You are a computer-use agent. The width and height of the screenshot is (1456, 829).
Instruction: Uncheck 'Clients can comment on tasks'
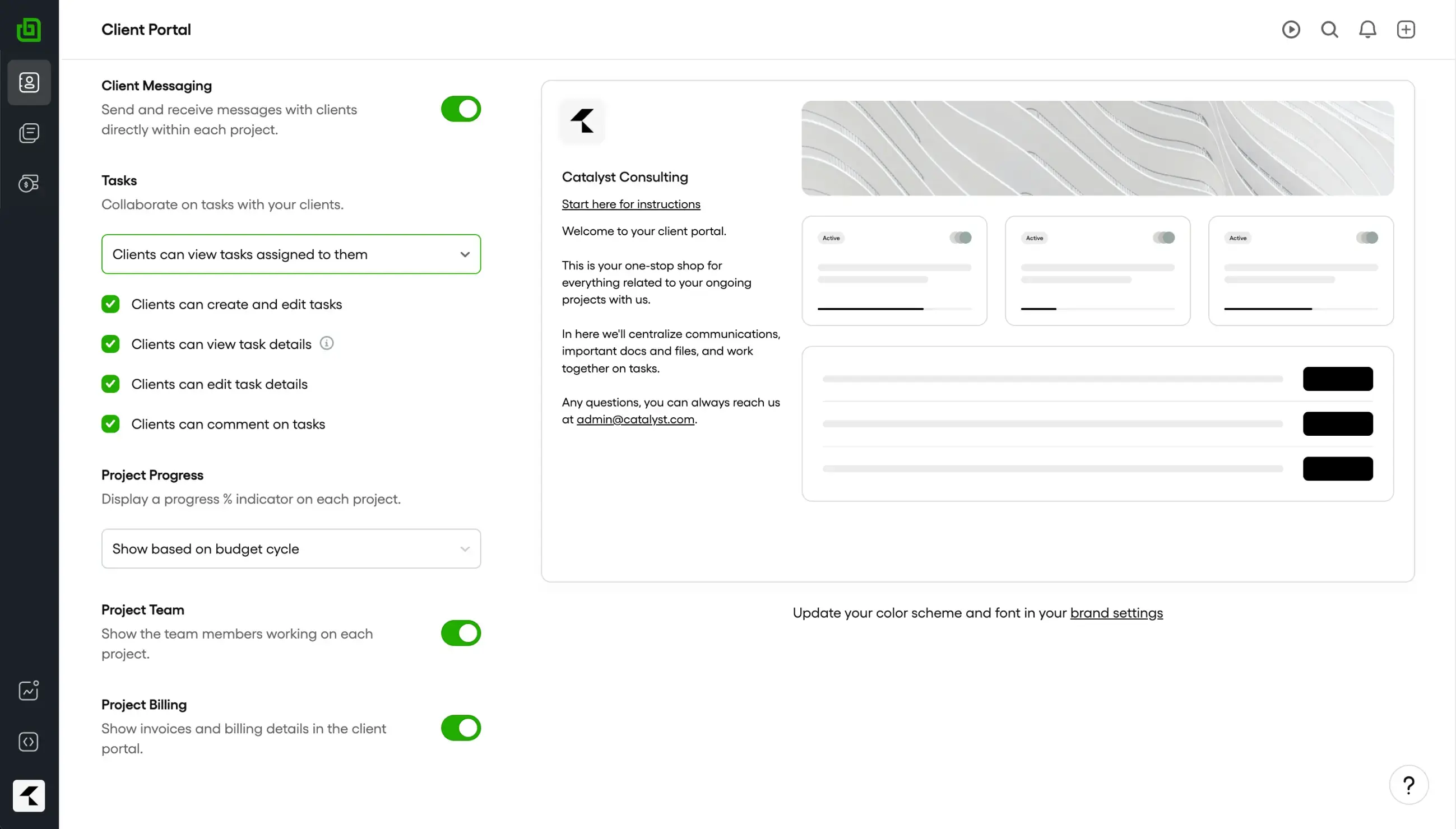[110, 423]
